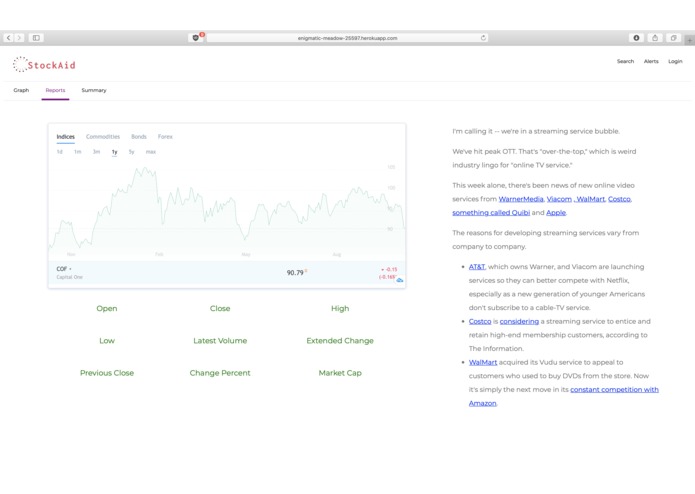Viewport: 695px width, 494px height.
Task: Click the stock price line chart area
Action: [226, 210]
